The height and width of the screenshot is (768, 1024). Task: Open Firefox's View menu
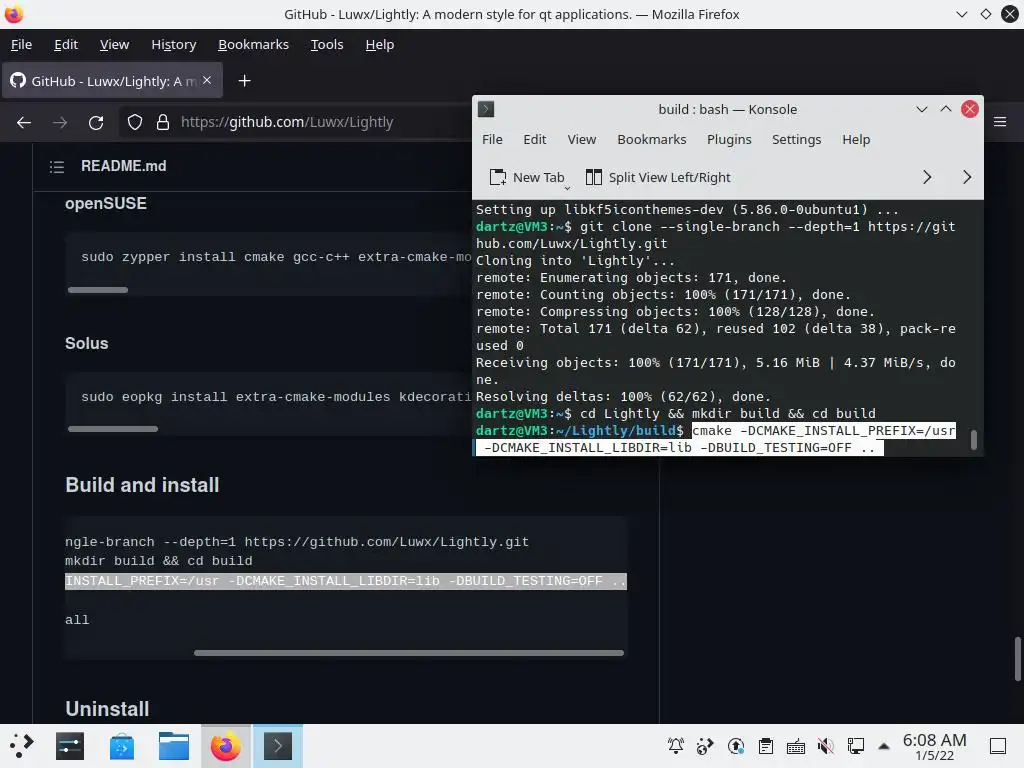coord(114,44)
